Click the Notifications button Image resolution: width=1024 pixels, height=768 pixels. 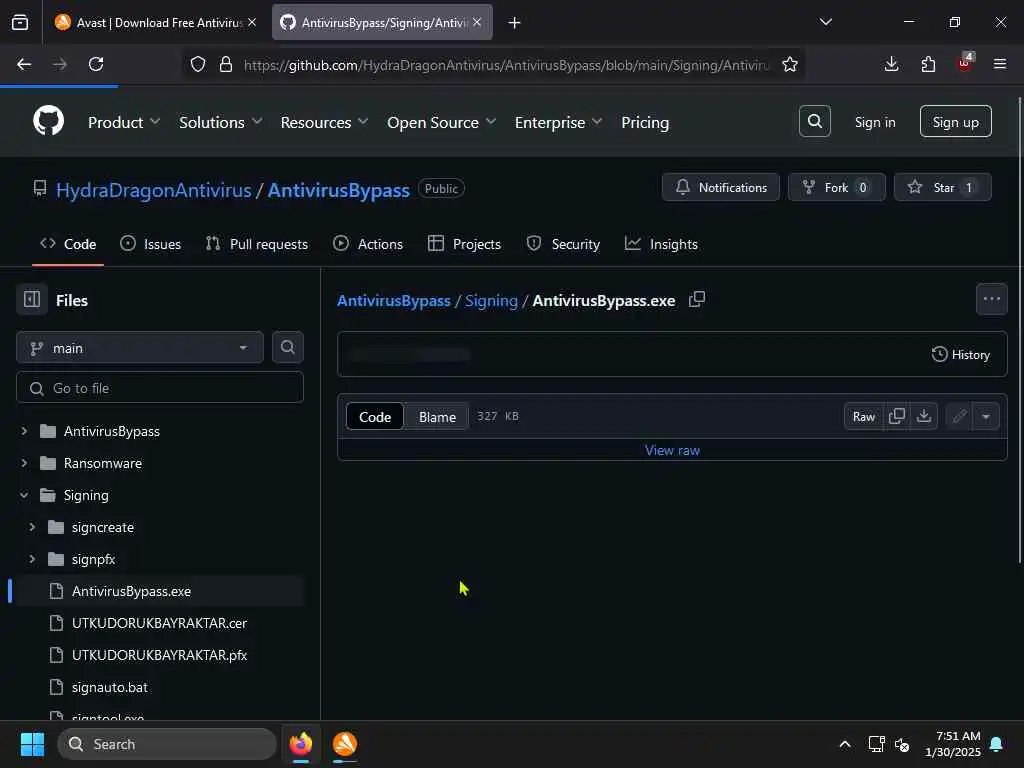pos(720,187)
